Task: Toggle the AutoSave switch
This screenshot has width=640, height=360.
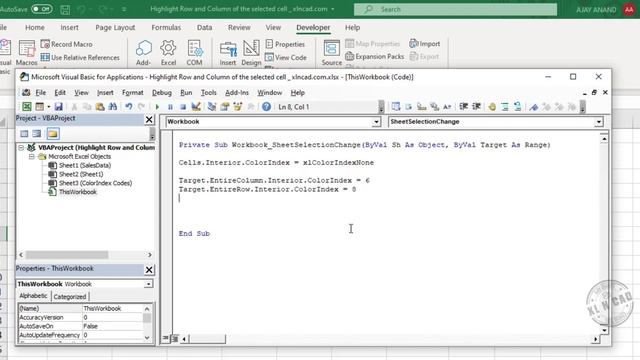Action: pos(42,9)
